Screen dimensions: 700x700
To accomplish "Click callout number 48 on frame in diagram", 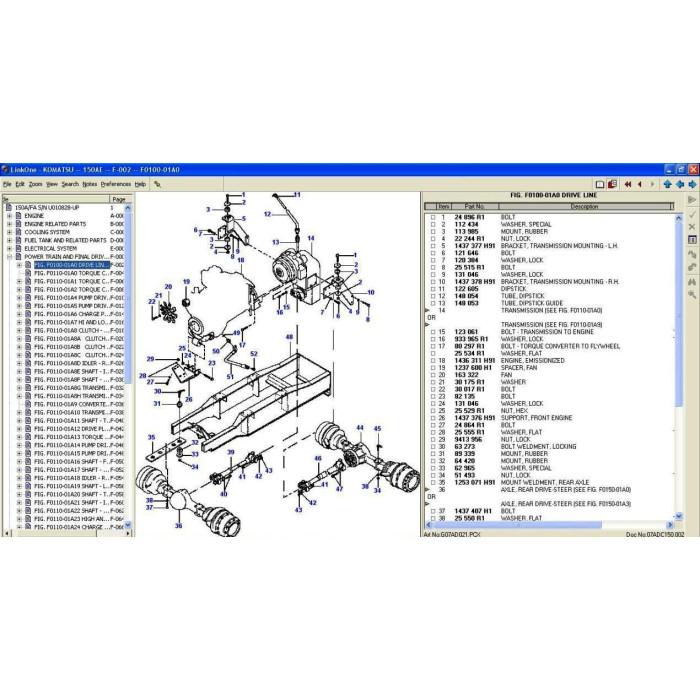I will 289,337.
